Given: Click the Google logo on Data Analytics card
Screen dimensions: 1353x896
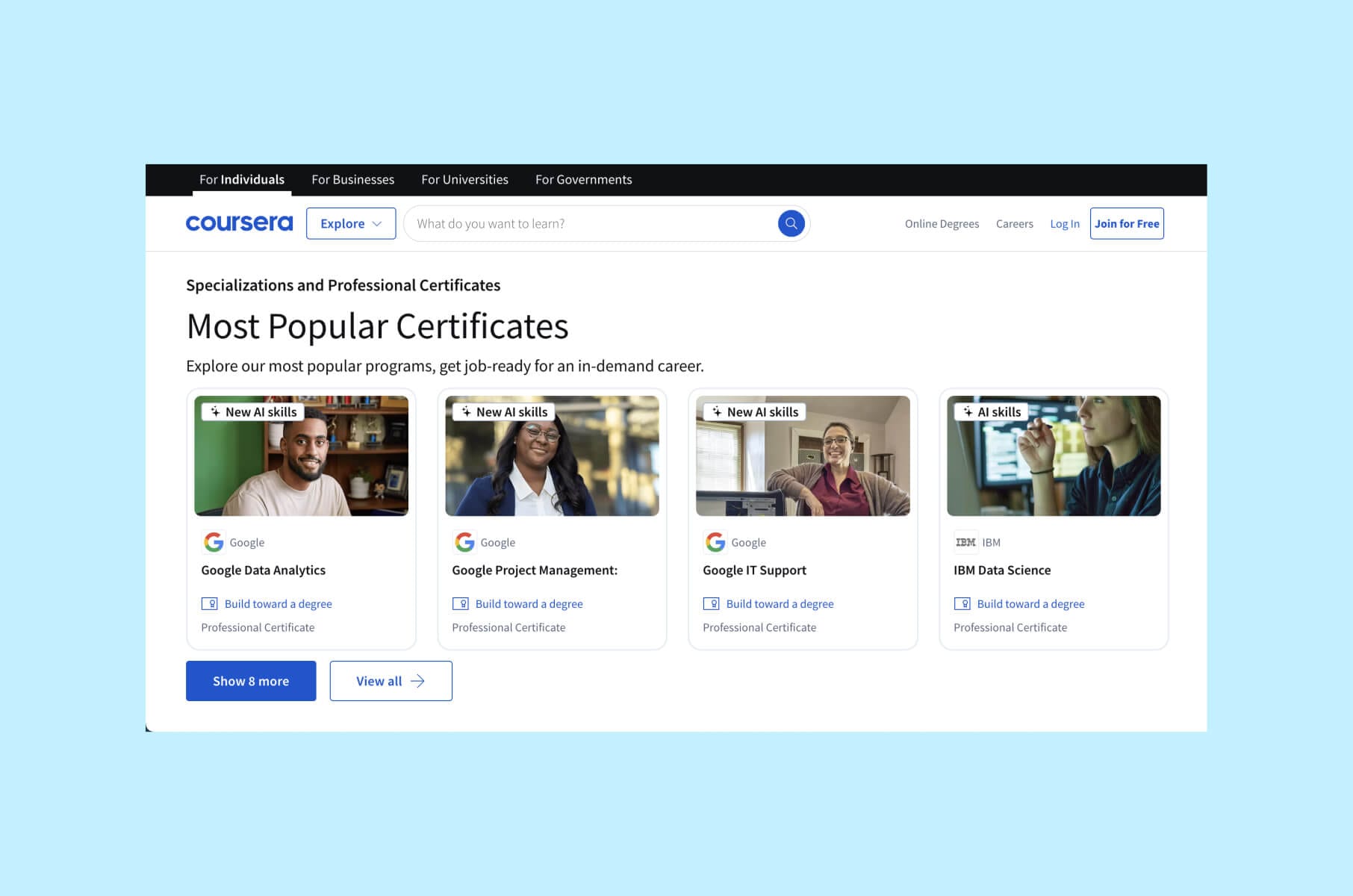Looking at the screenshot, I should [214, 542].
